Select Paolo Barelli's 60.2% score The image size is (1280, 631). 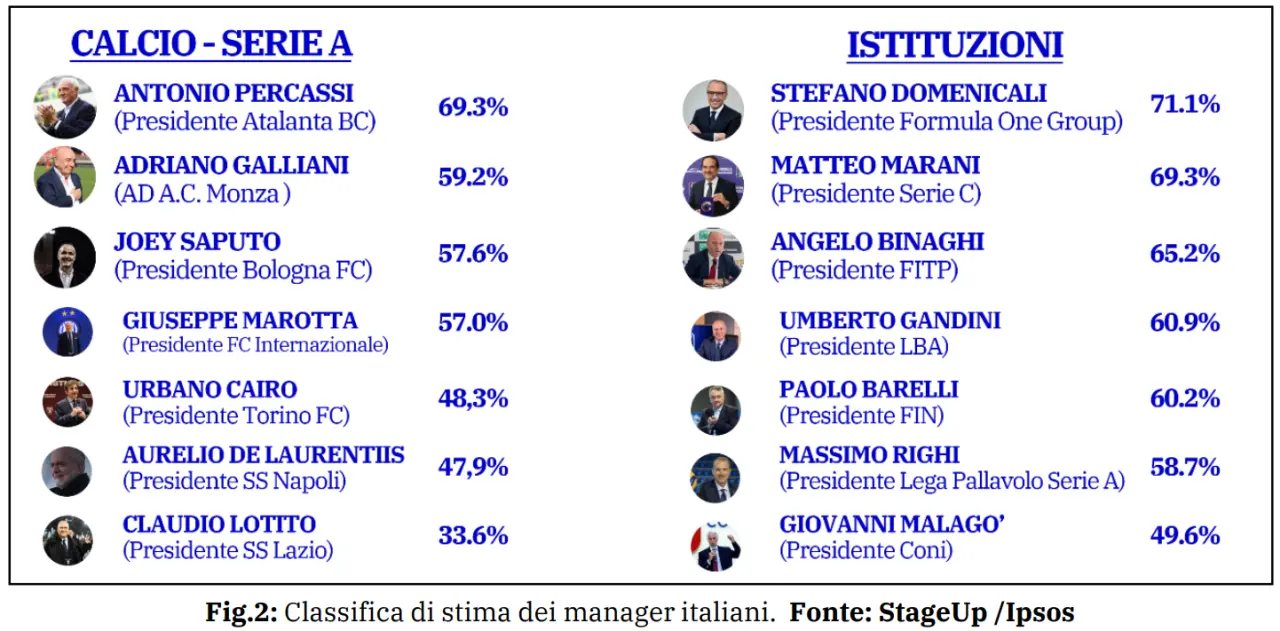pos(1185,398)
